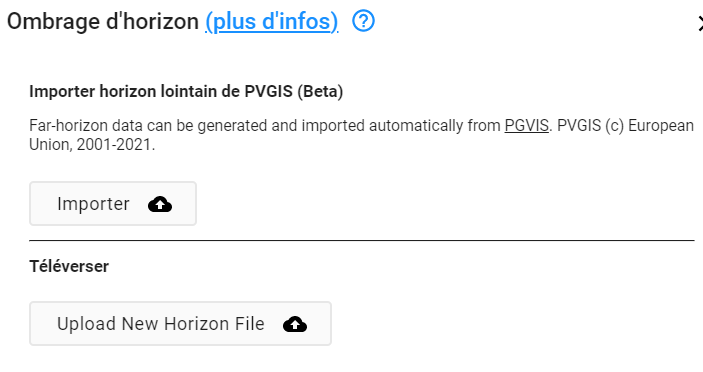Image resolution: width=703 pixels, height=372 pixels.
Task: Open the "plus d'infos" link
Action: click(x=272, y=22)
